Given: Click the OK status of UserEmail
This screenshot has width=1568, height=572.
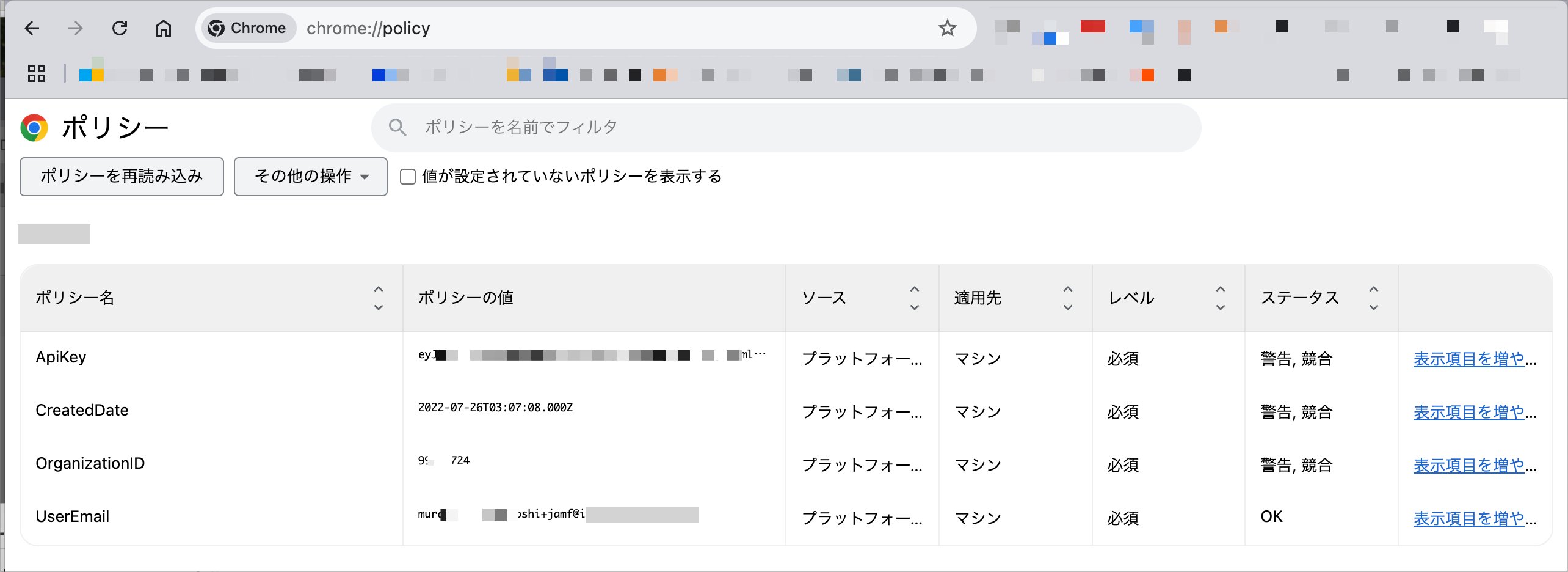Looking at the screenshot, I should 1271,516.
